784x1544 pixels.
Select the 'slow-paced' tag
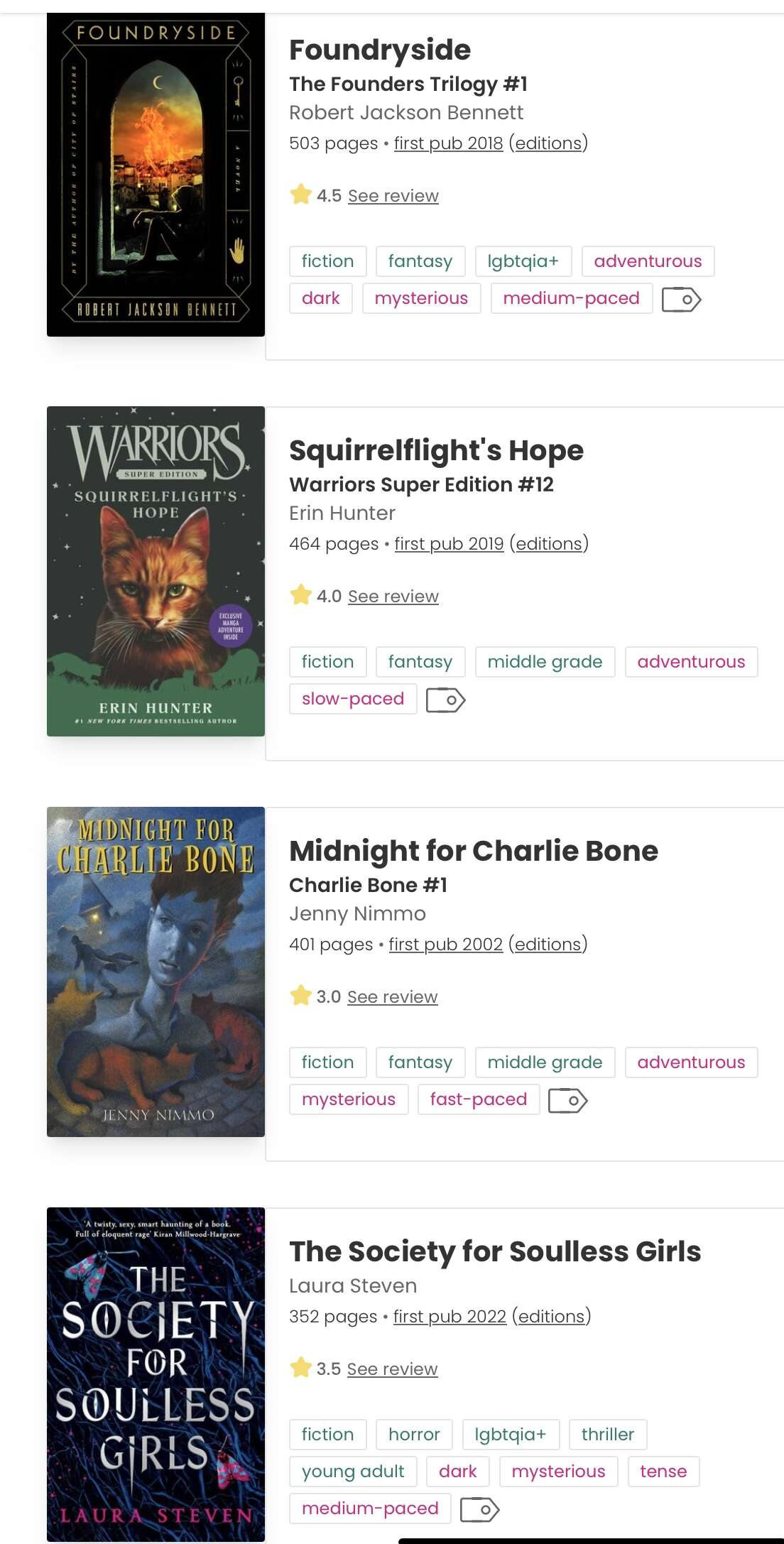(x=353, y=699)
